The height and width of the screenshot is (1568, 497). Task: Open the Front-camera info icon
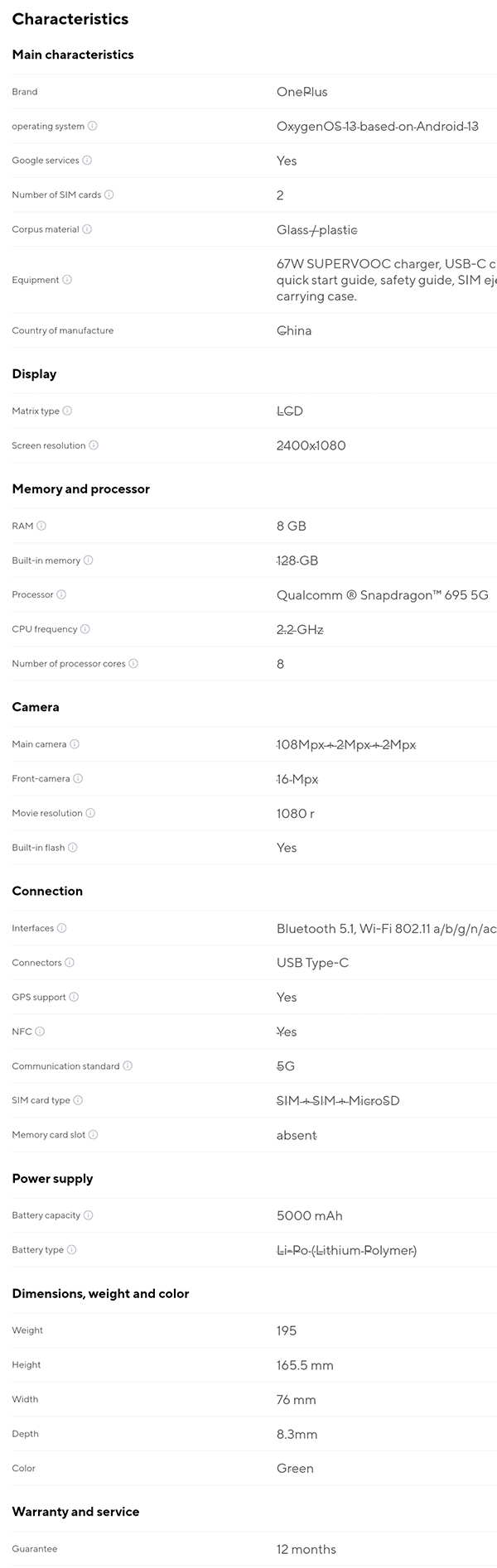point(78,779)
